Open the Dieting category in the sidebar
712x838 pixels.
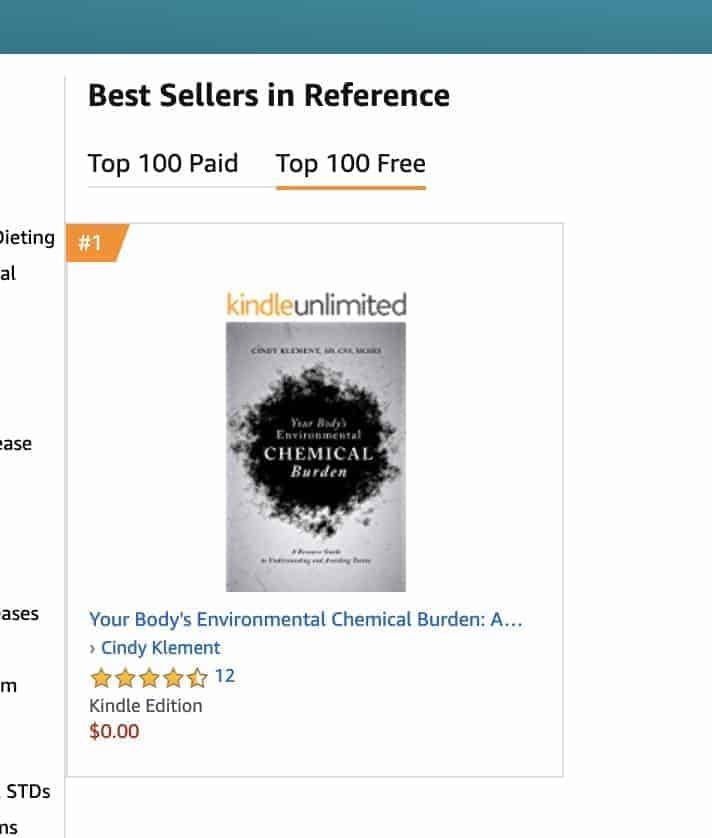(x=26, y=238)
